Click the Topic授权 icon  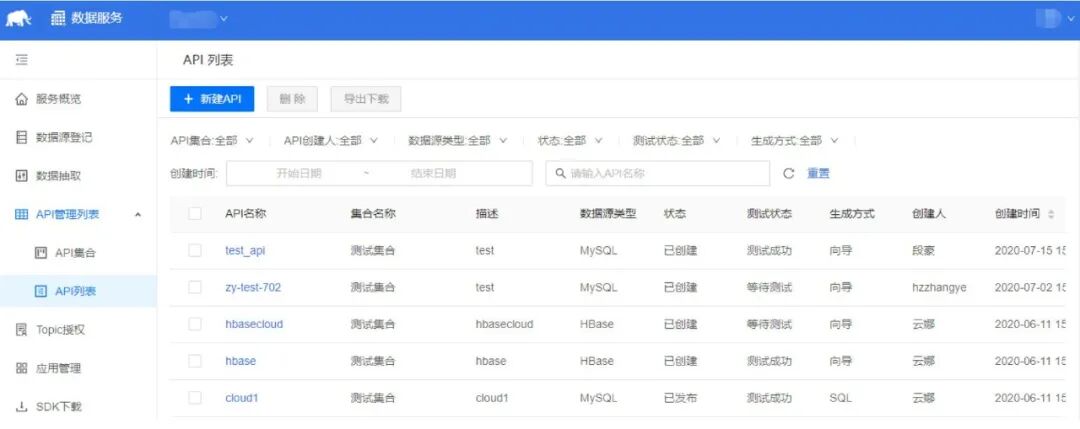tap(21, 330)
